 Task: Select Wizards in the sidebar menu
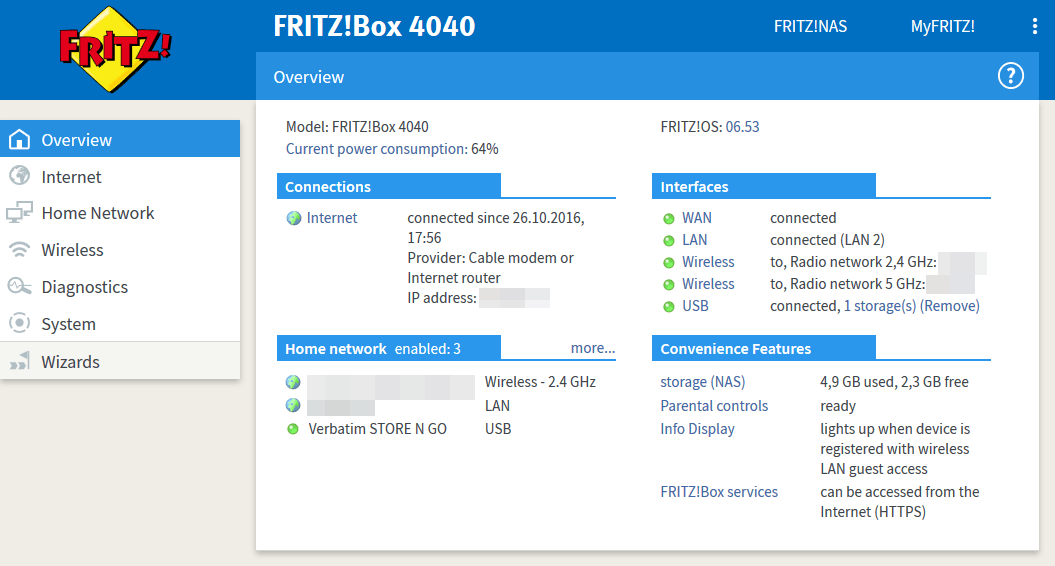point(120,361)
